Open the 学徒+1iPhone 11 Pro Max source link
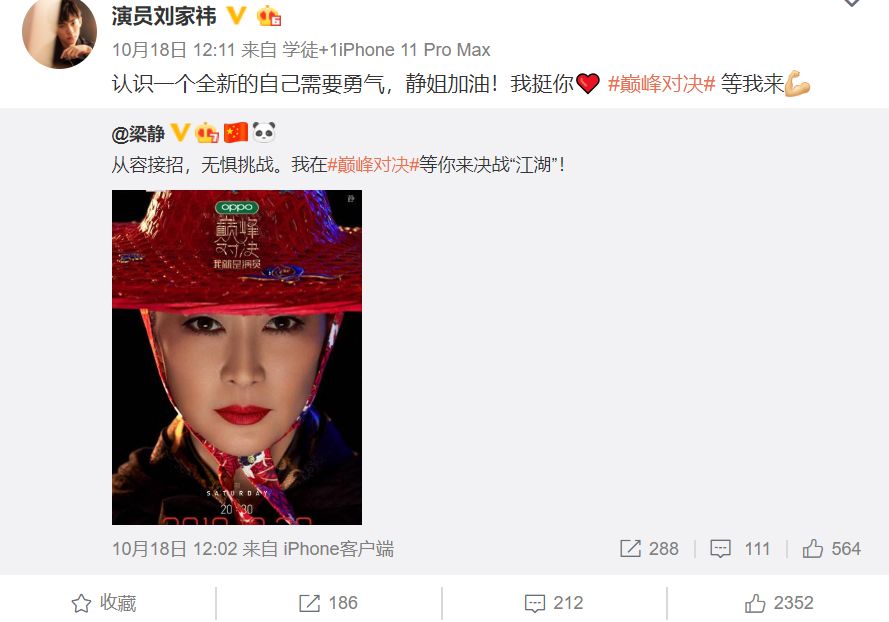The height and width of the screenshot is (622, 889). click(386, 50)
